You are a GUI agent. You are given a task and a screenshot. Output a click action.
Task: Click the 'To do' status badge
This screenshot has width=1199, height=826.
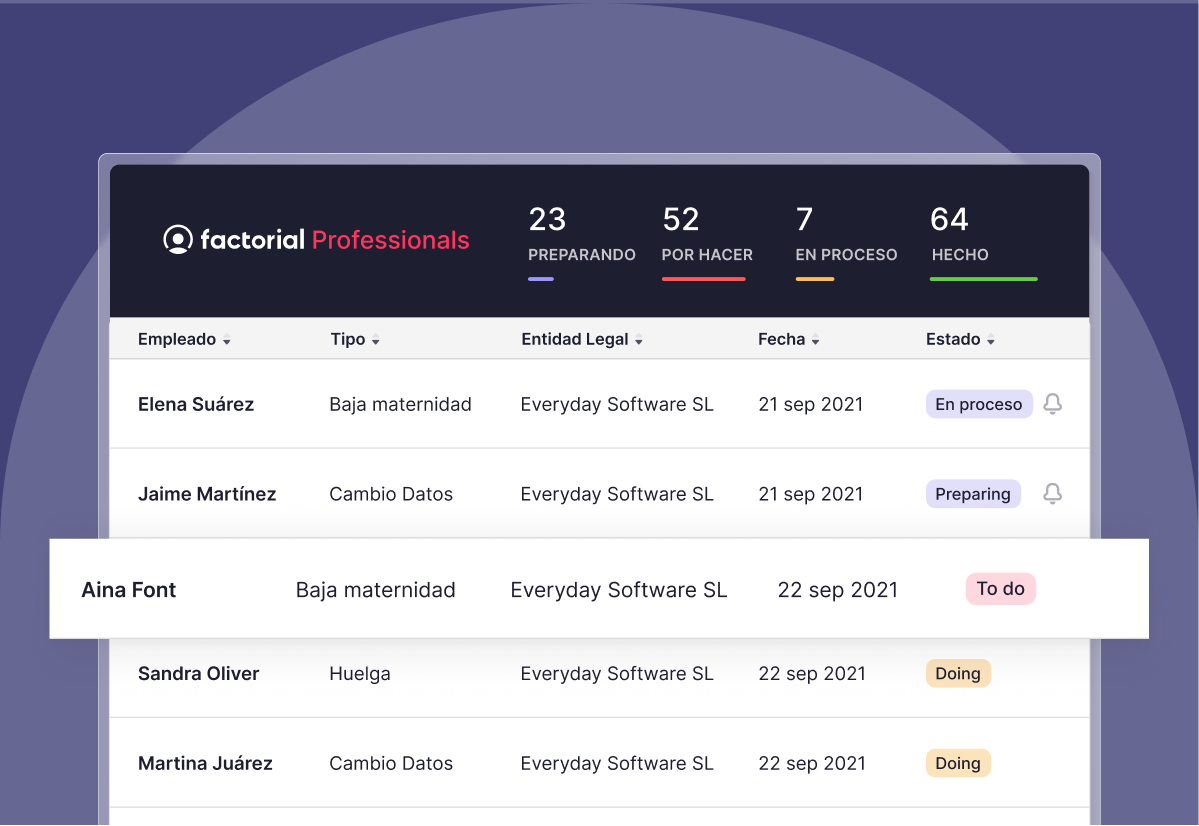[1000, 589]
